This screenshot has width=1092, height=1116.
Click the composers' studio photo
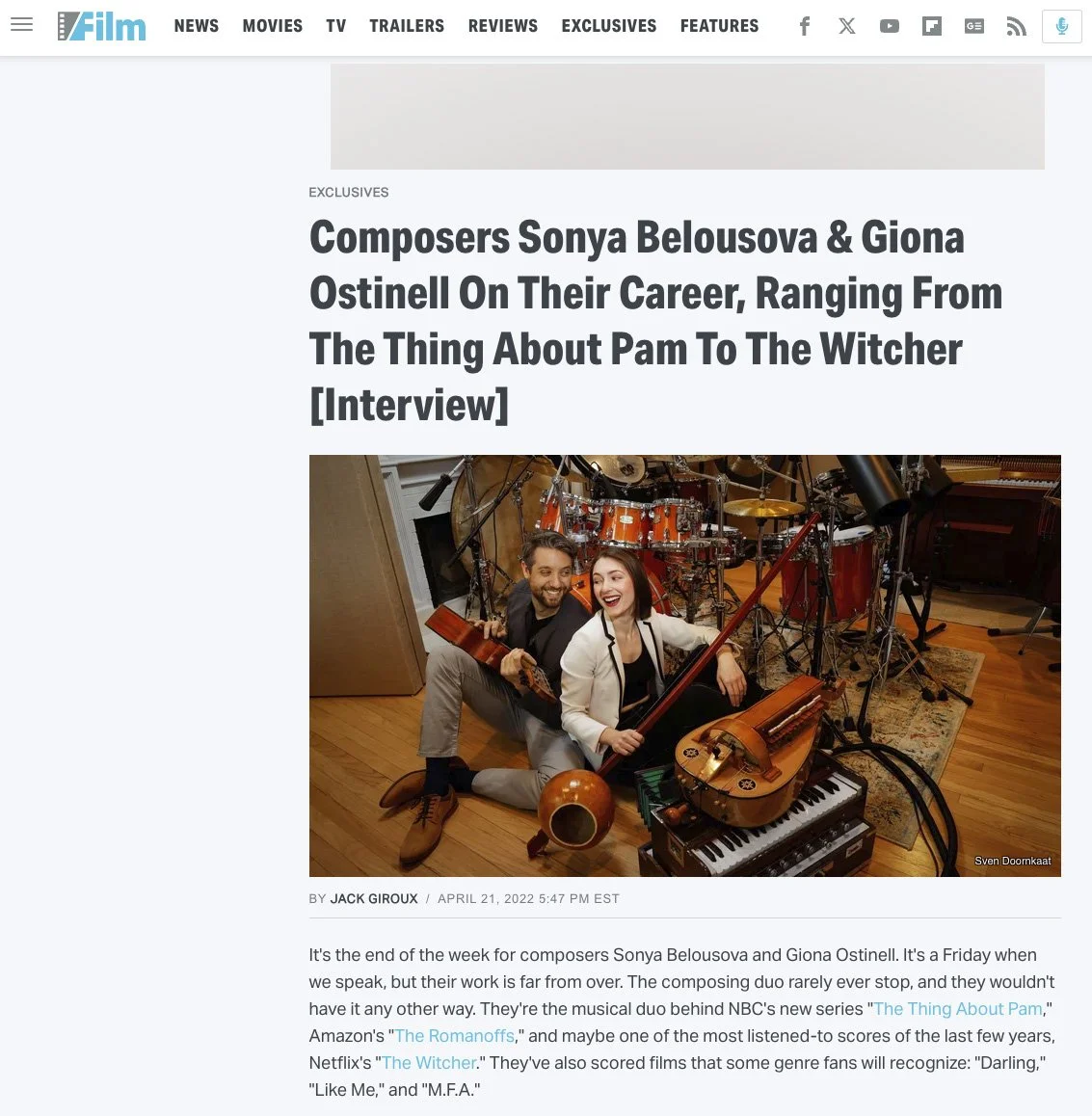point(685,666)
